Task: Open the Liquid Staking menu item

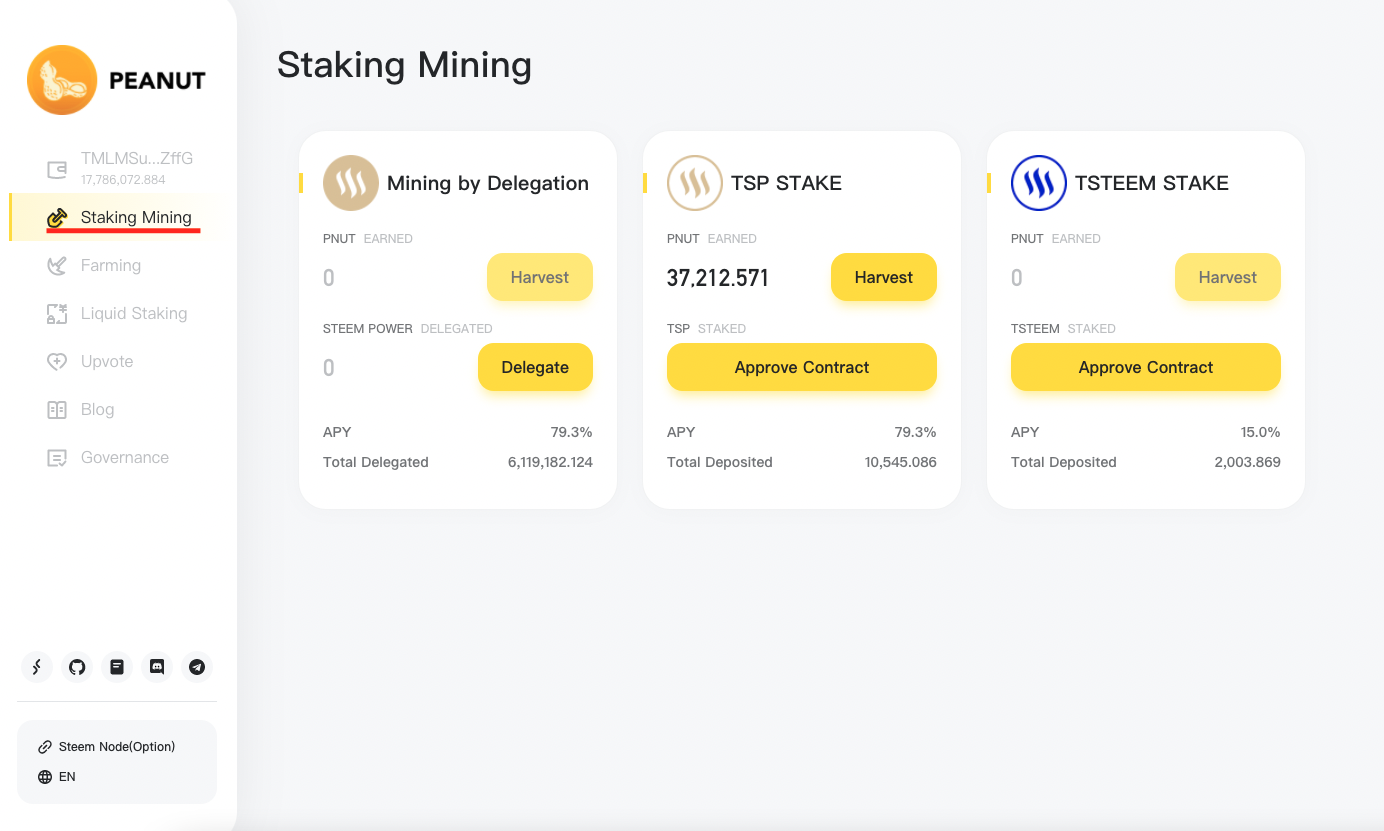Action: [x=133, y=313]
